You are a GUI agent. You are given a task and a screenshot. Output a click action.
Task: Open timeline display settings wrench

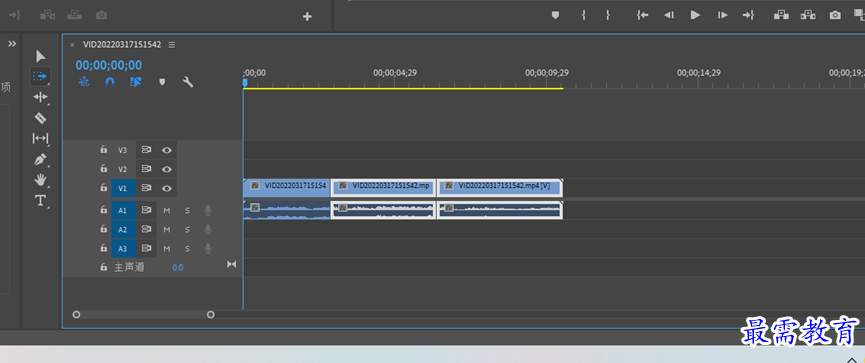point(188,82)
